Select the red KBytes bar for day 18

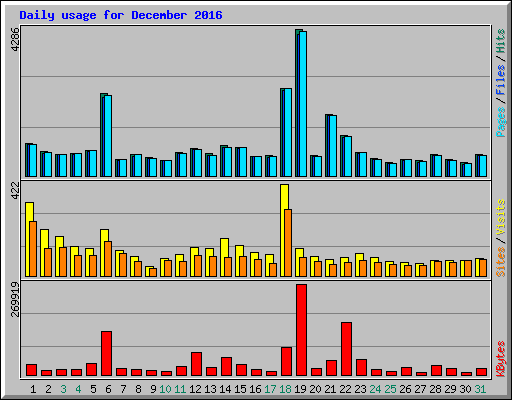[x=286, y=362]
